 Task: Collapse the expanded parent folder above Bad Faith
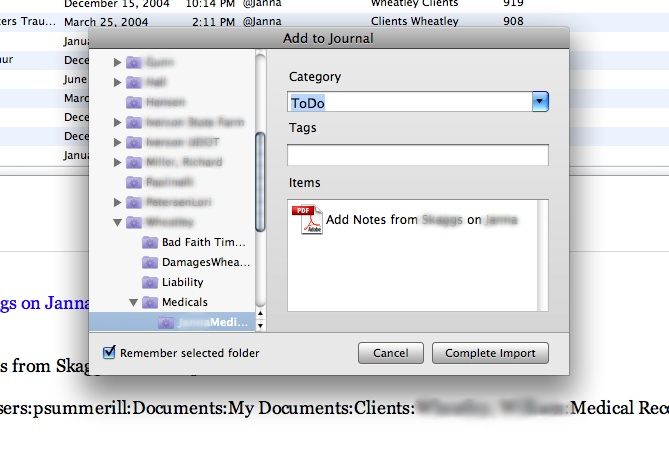pos(117,222)
